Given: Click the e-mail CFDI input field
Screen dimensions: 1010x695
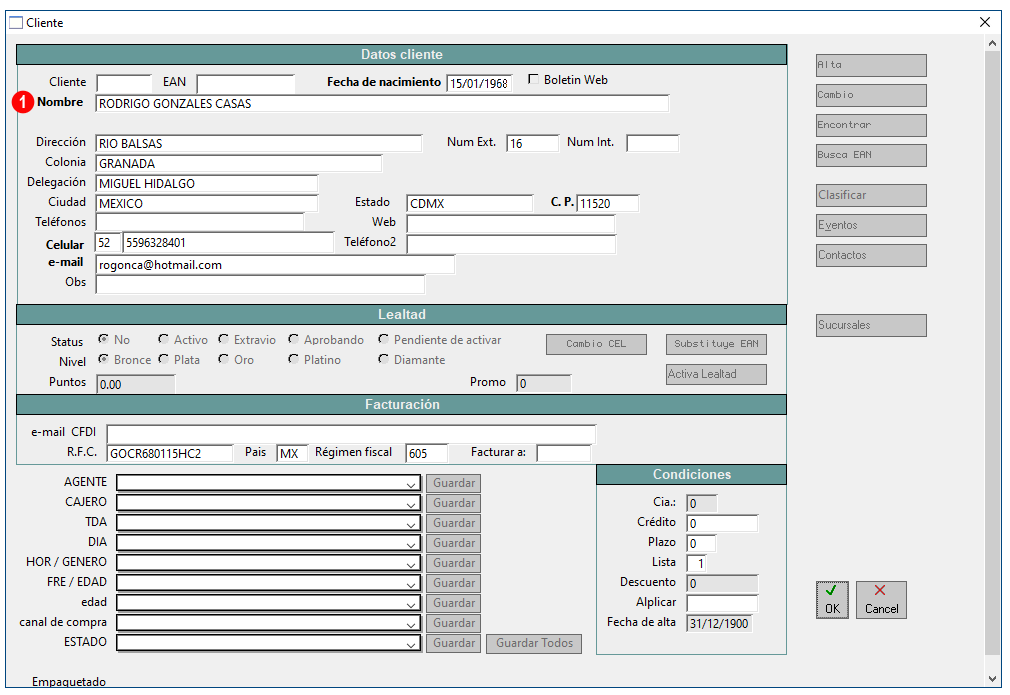Looking at the screenshot, I should tap(351, 433).
